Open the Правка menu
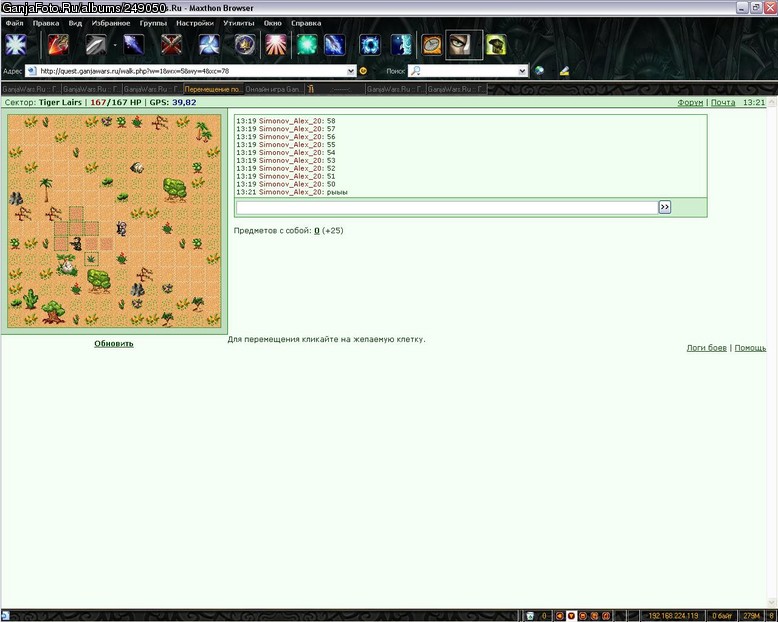This screenshot has height=622, width=778. [x=46, y=23]
